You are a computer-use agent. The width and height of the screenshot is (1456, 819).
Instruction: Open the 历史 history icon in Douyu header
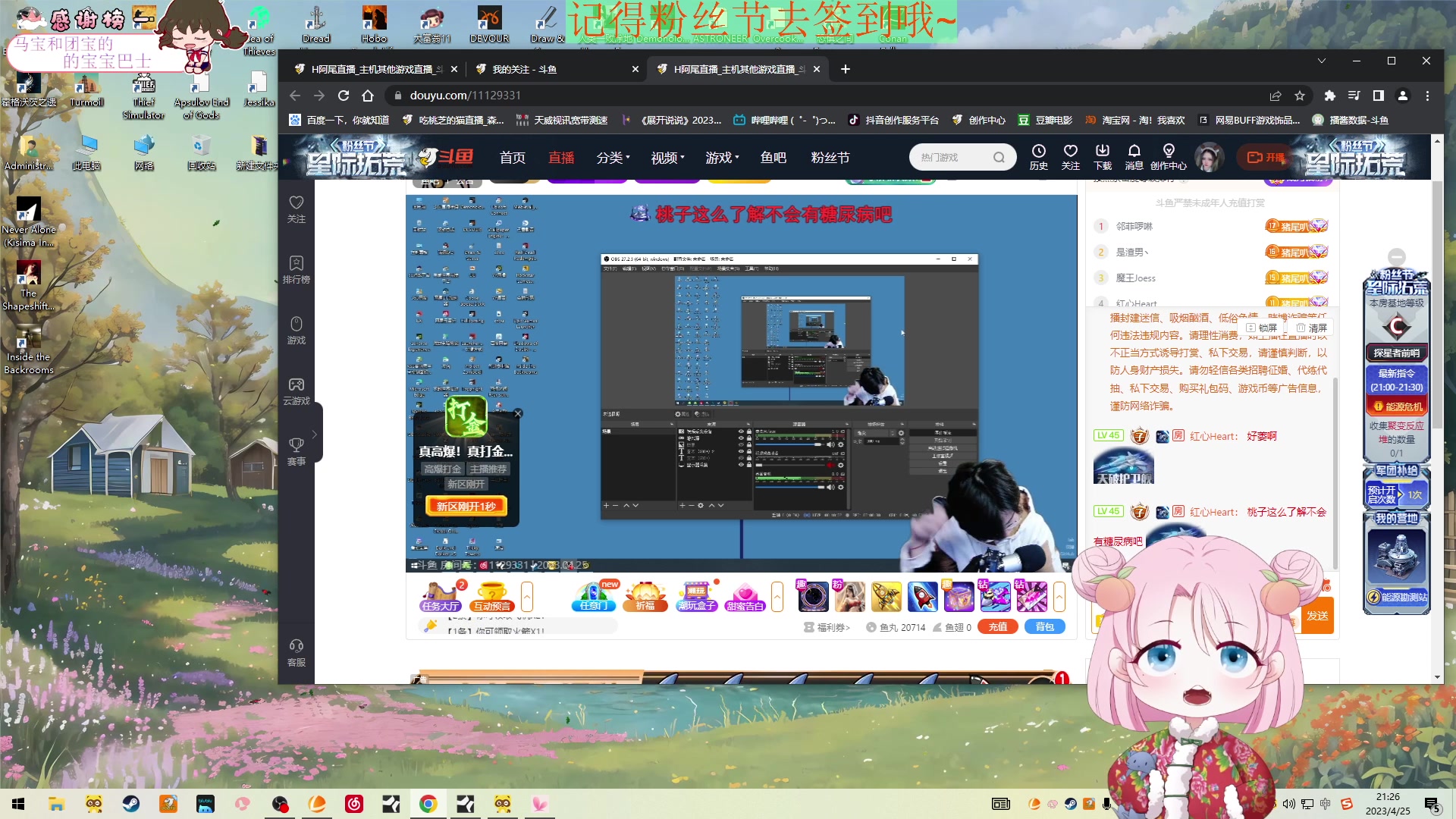point(1038,157)
